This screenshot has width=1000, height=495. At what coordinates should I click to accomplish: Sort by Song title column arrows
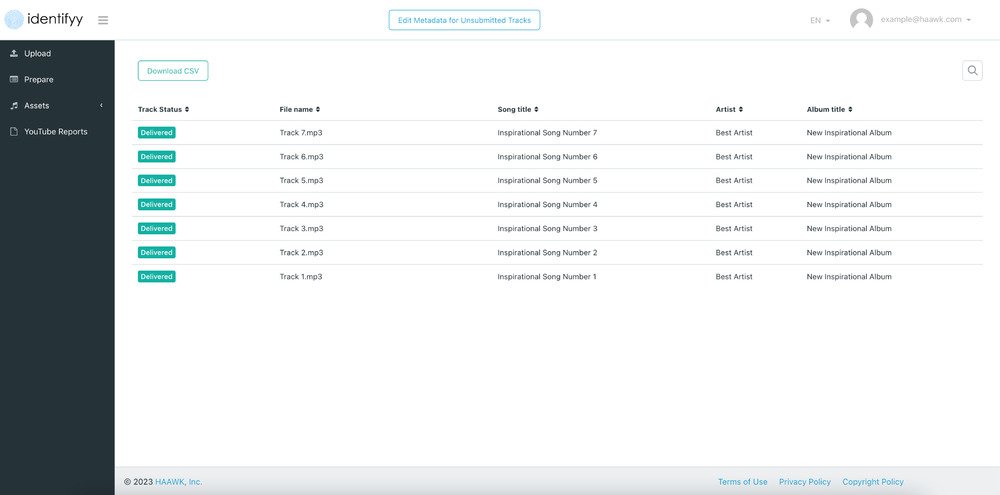click(536, 110)
